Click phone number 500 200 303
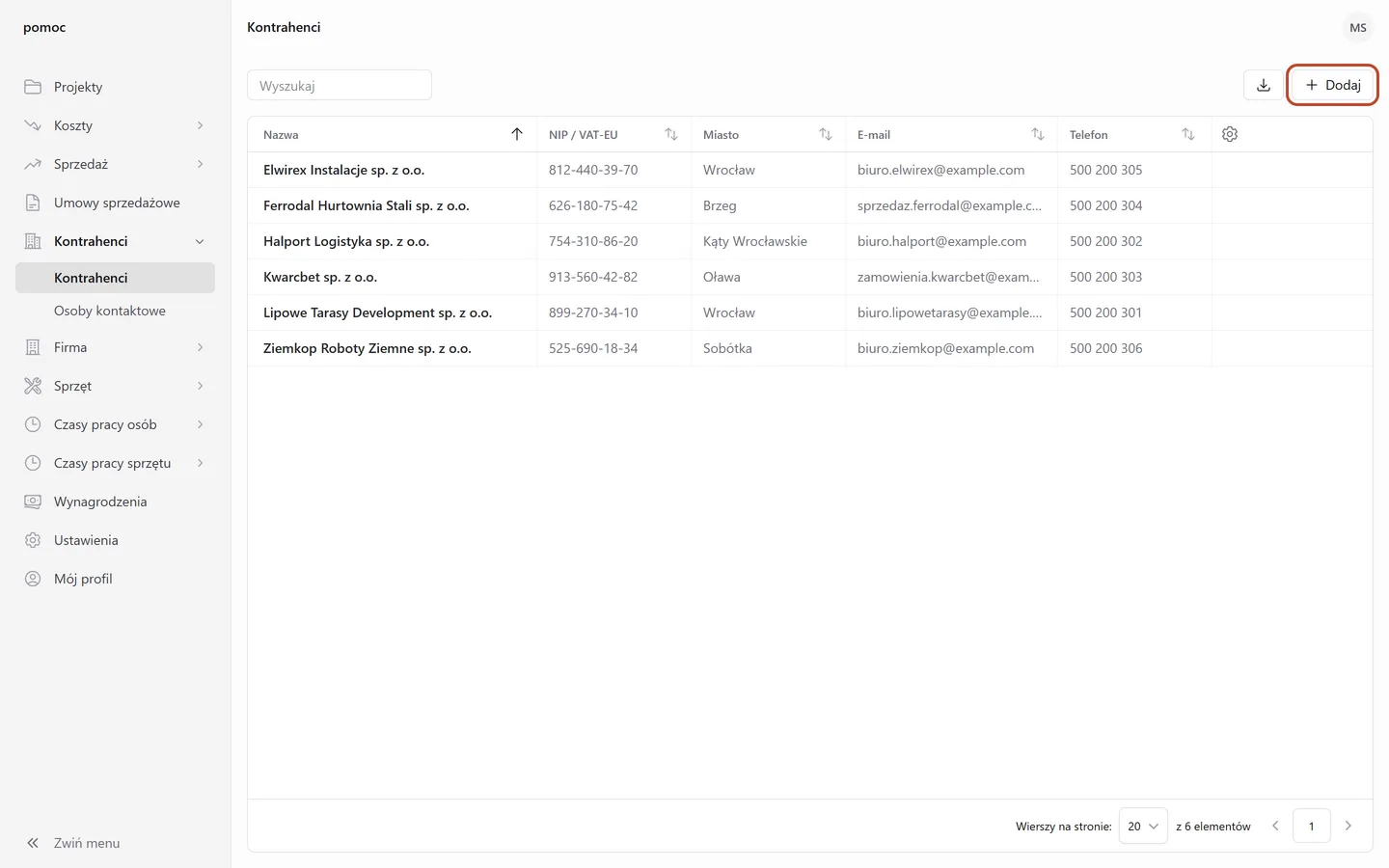The height and width of the screenshot is (868, 1389). 1106,277
